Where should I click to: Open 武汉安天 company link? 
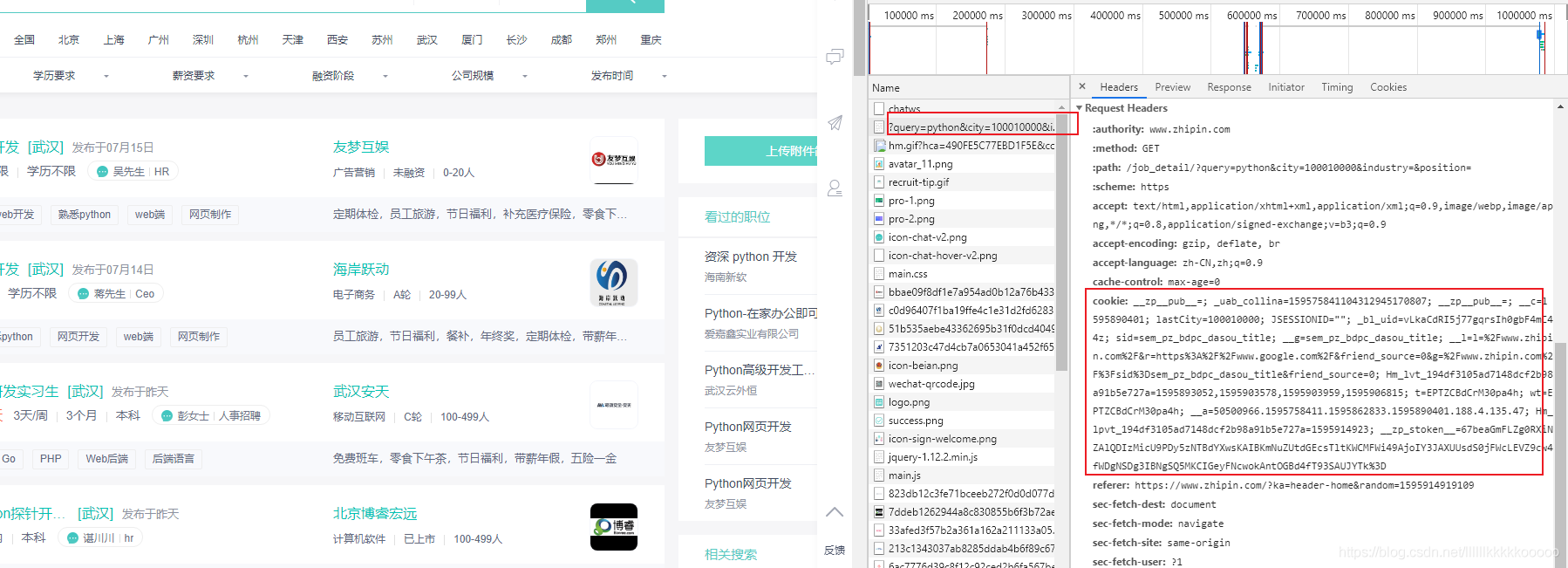tap(361, 391)
